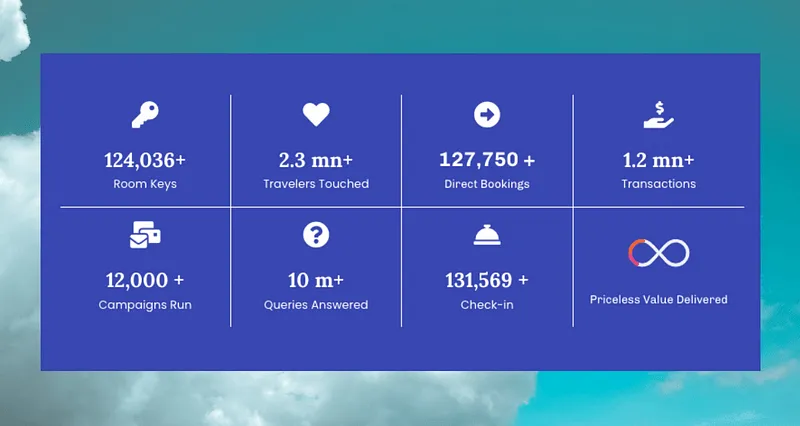Click the service bell Check-in icon

click(x=487, y=235)
